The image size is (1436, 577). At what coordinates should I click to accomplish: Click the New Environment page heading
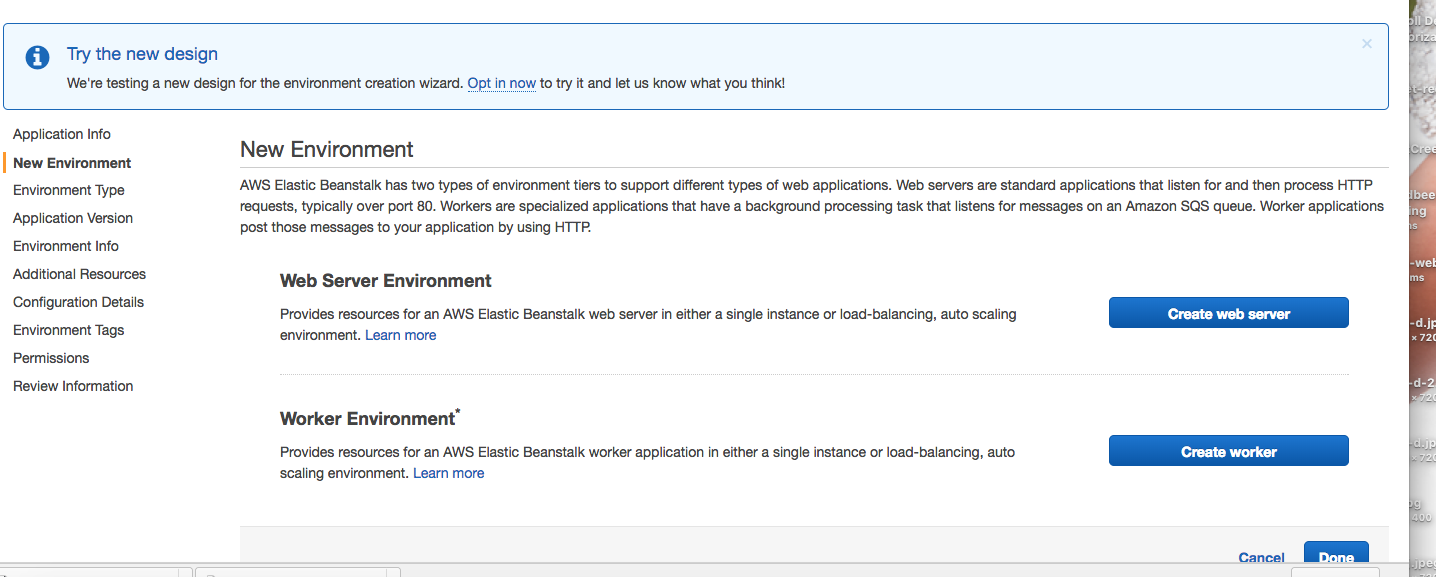[x=327, y=150]
